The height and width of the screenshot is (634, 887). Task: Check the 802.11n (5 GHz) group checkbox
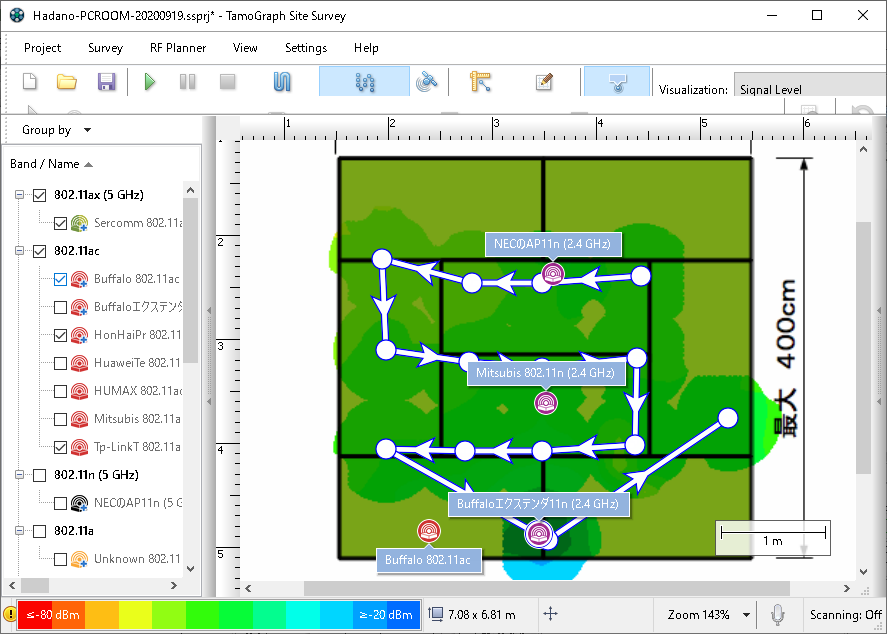[x=39, y=475]
